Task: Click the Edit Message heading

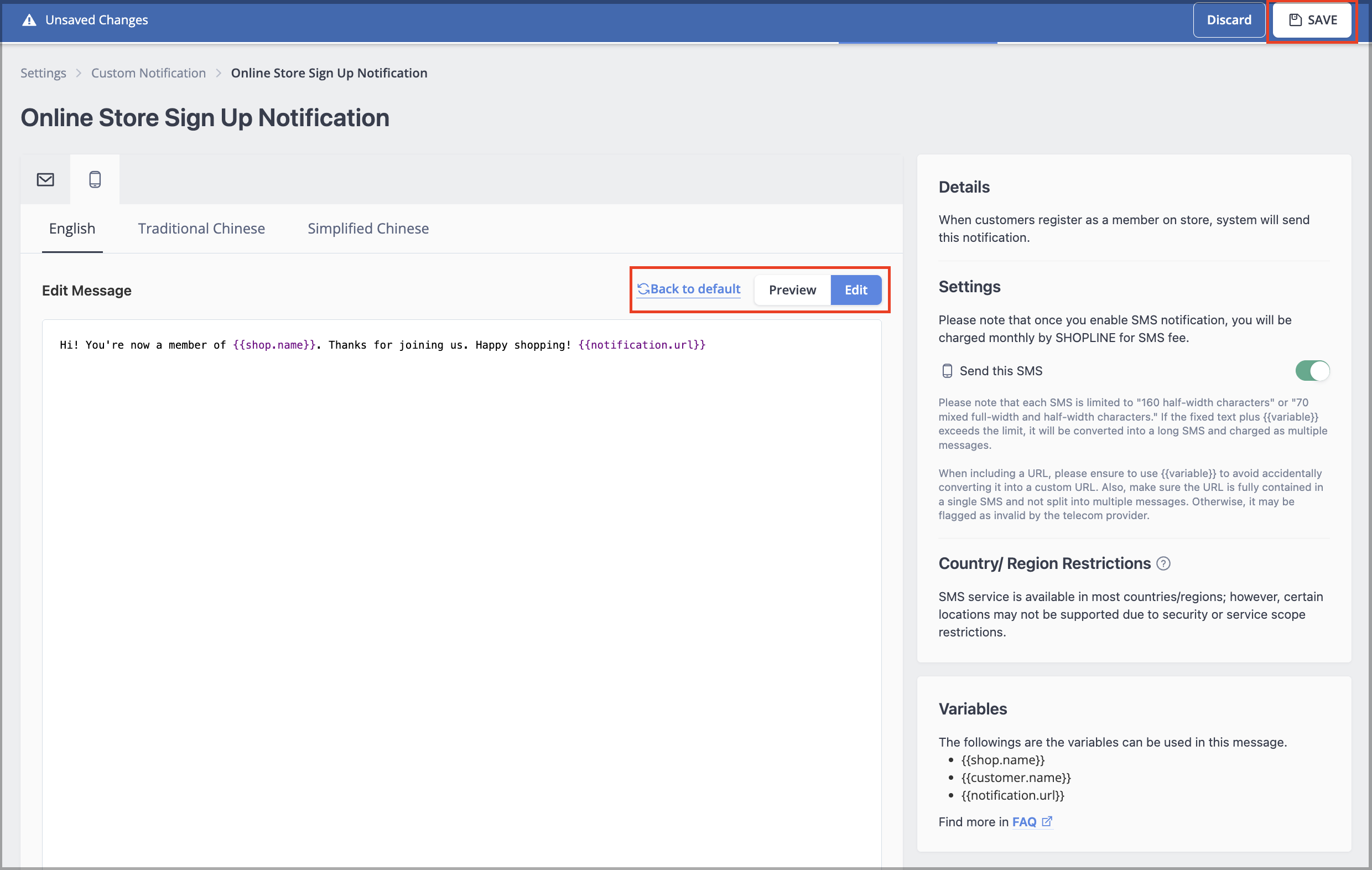Action: pyautogui.click(x=87, y=291)
